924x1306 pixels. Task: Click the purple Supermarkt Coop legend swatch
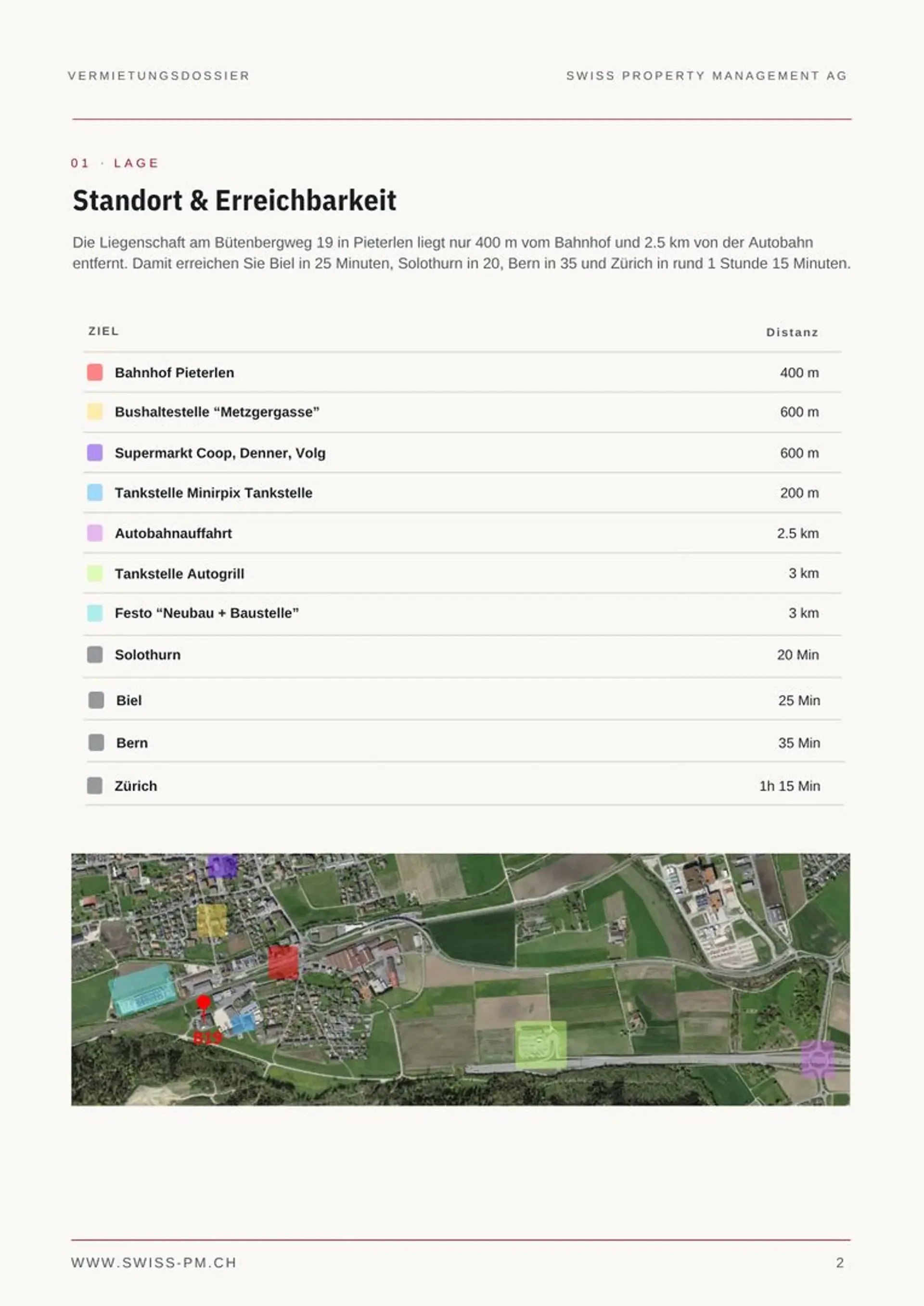coord(95,453)
